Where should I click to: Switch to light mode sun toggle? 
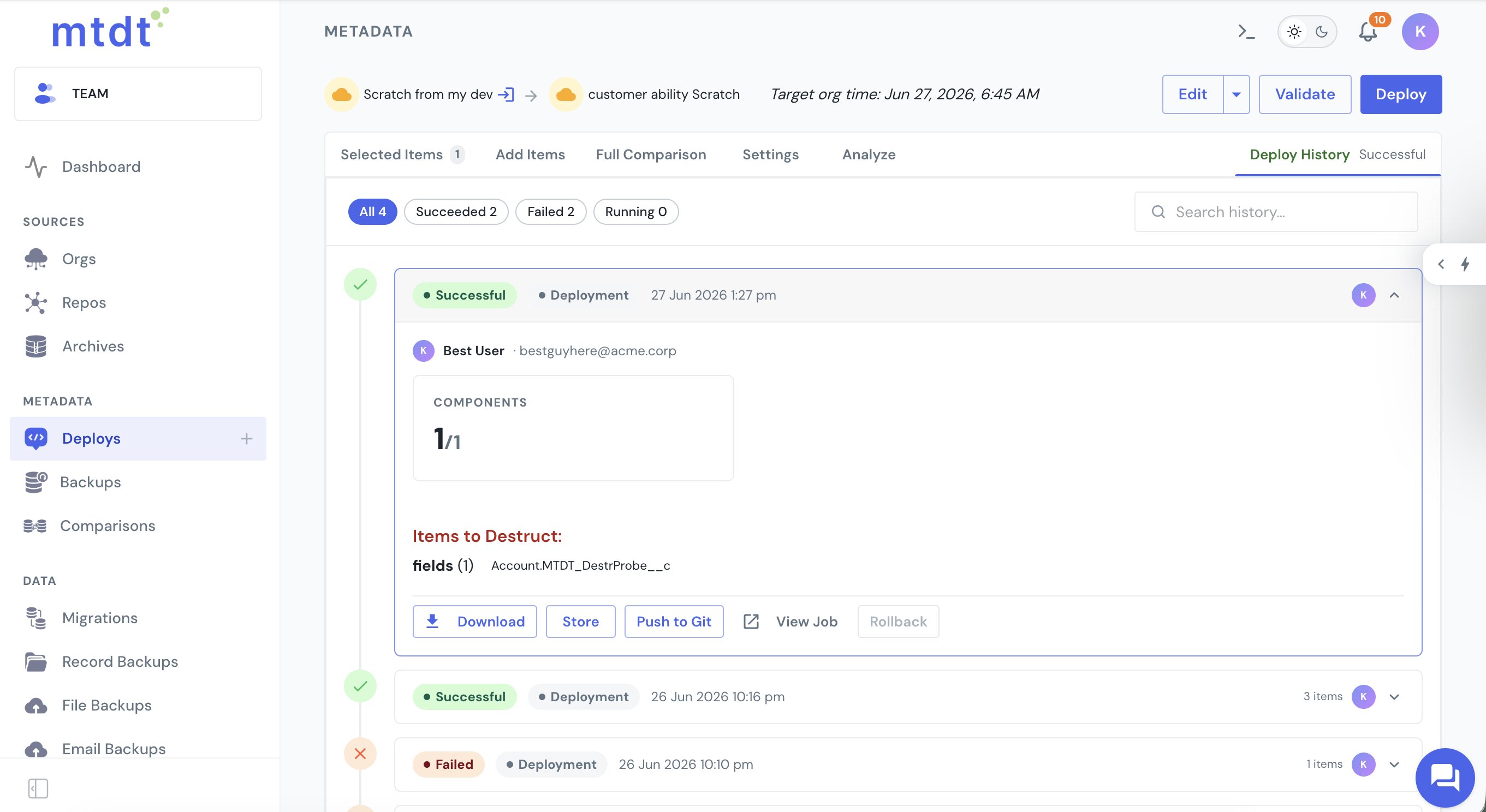[1294, 32]
